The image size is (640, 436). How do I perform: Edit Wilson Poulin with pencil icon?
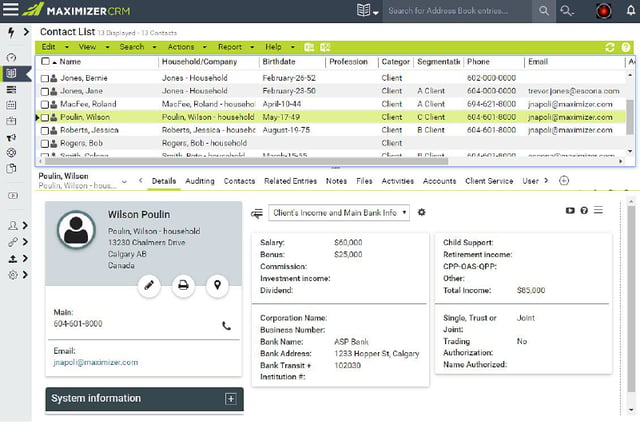coord(149,285)
